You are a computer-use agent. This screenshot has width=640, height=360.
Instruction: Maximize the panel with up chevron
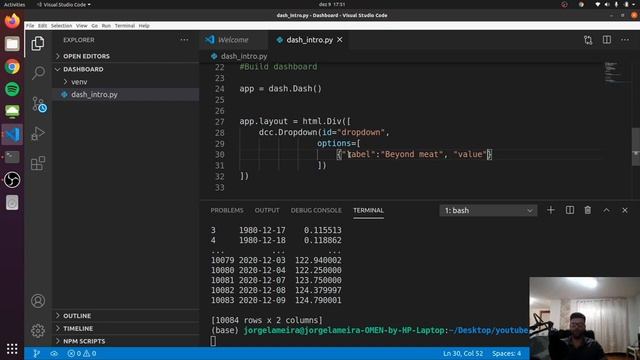[x=606, y=210]
